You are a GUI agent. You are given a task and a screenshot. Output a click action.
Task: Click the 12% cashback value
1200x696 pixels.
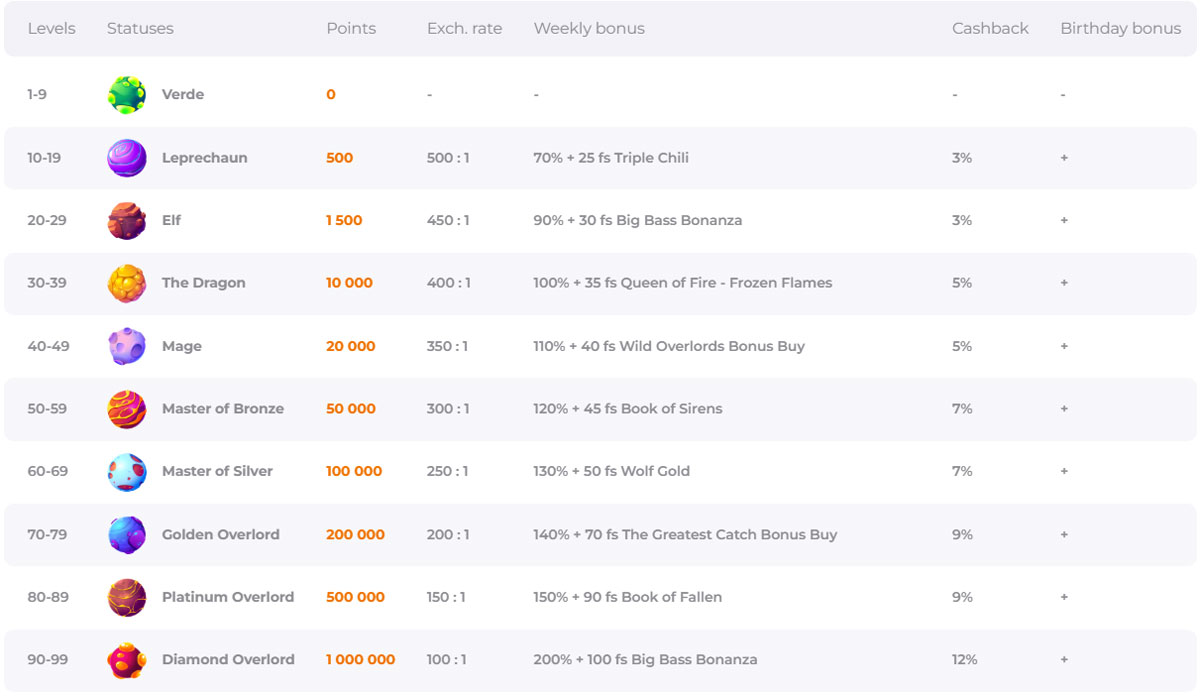pos(965,660)
